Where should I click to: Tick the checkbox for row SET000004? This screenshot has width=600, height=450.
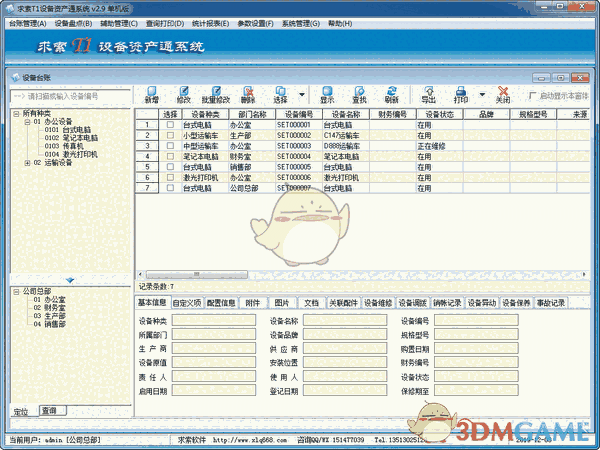click(170, 157)
